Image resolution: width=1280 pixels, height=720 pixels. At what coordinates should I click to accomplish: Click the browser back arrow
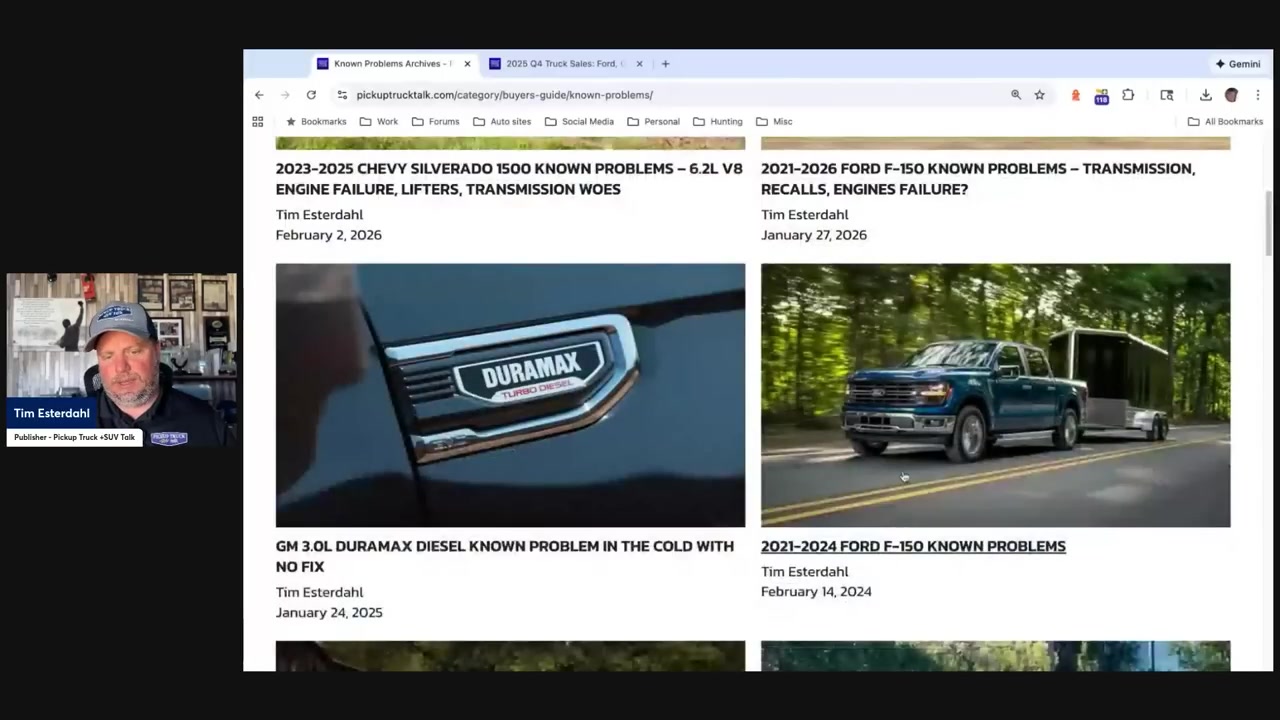(x=259, y=95)
